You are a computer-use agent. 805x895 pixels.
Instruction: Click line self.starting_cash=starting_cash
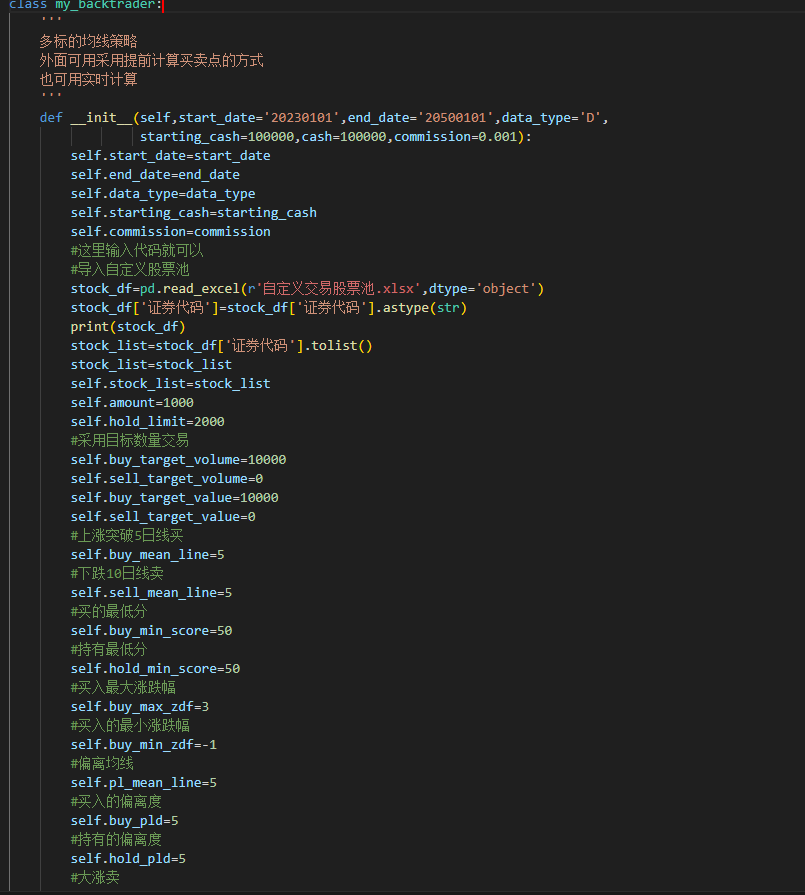click(194, 212)
